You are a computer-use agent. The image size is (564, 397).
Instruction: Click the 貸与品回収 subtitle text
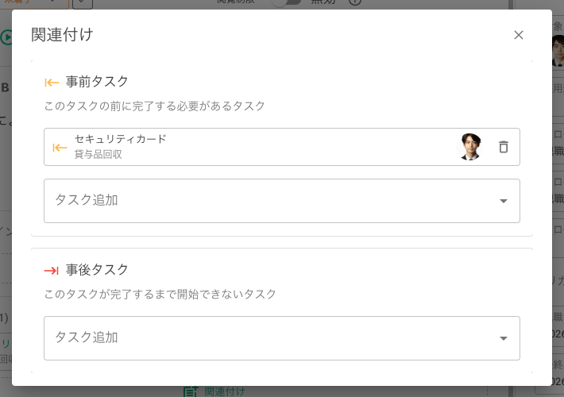[x=98, y=155]
